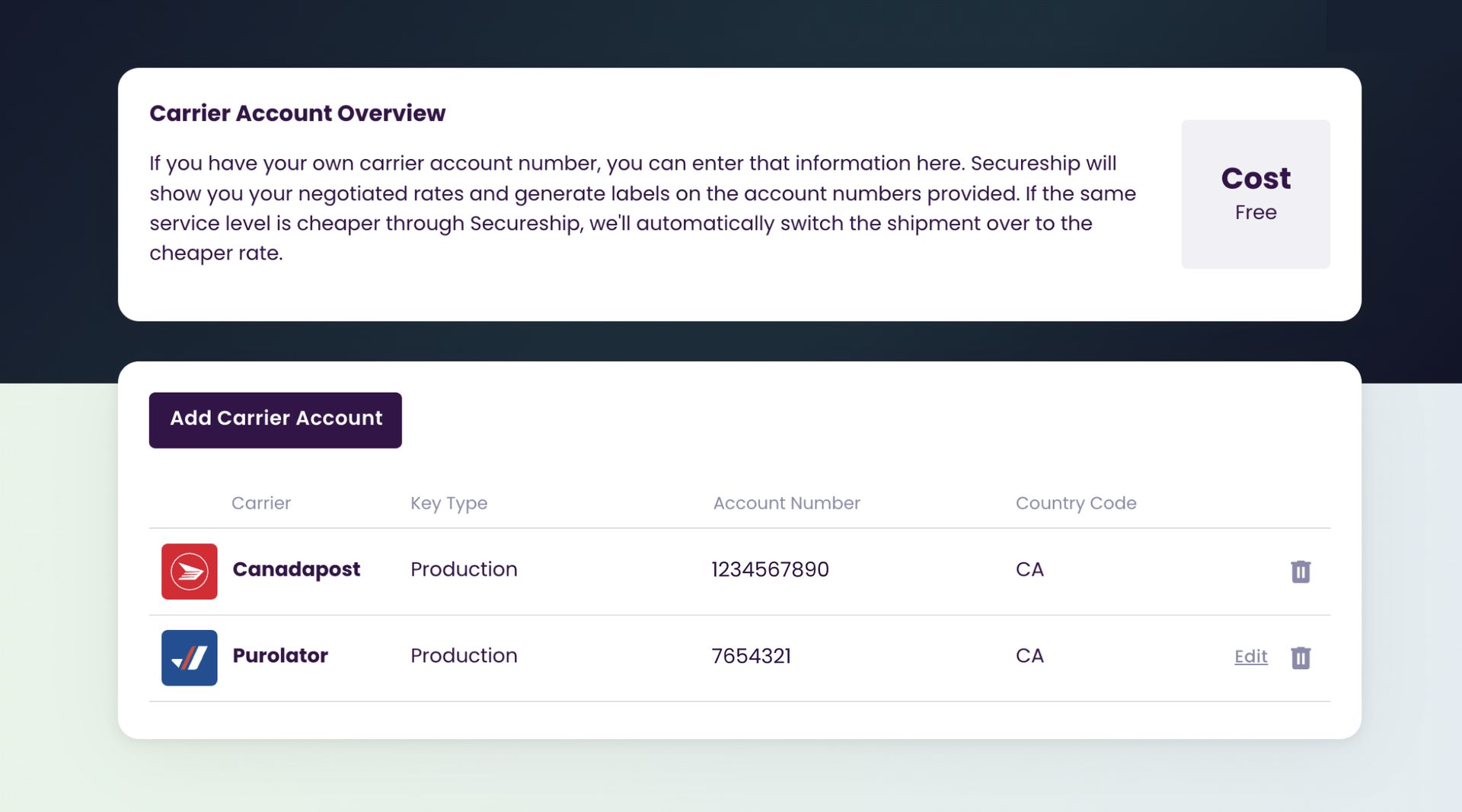Select Production key type for Canadapost
1462x812 pixels.
coord(464,569)
